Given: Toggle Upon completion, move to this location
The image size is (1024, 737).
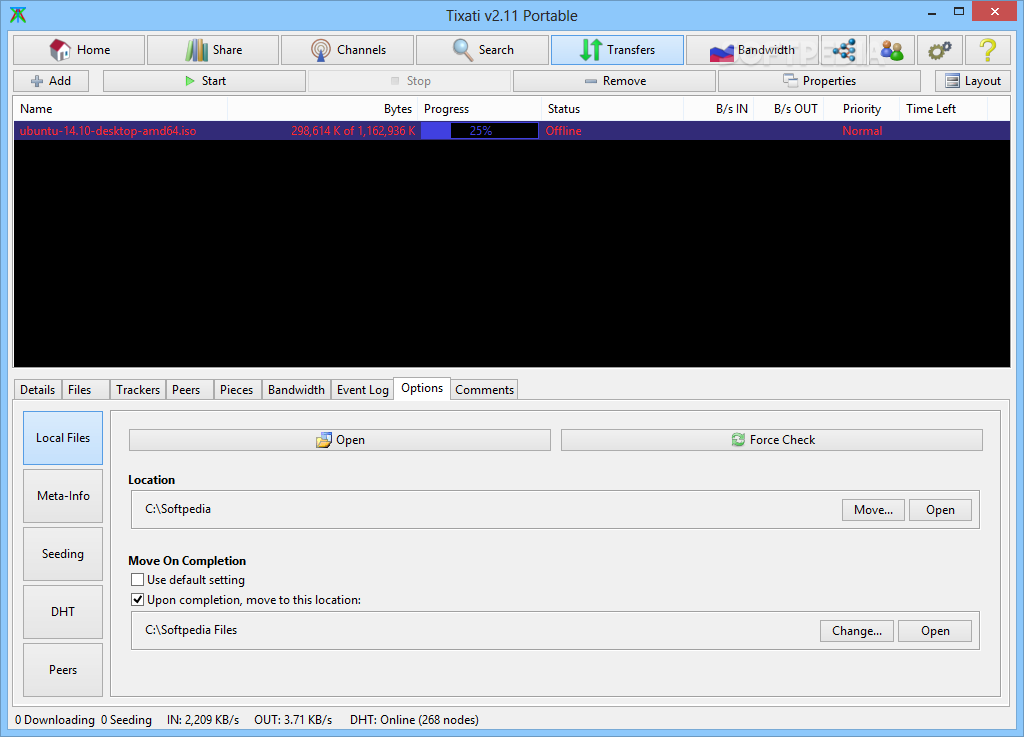Looking at the screenshot, I should pos(137,599).
